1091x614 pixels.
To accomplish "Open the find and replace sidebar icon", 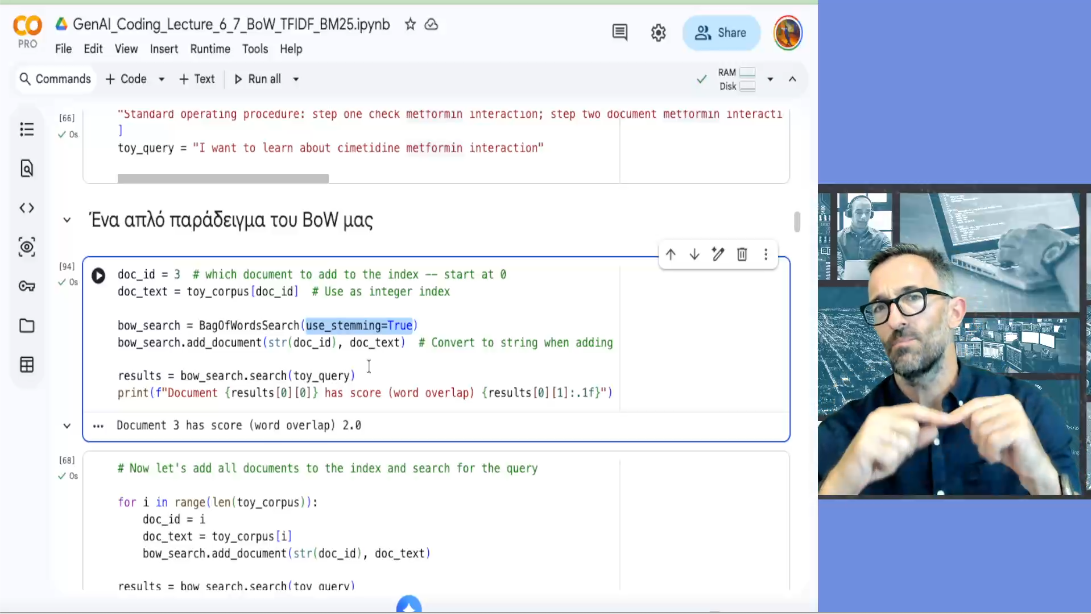I will (x=27, y=168).
